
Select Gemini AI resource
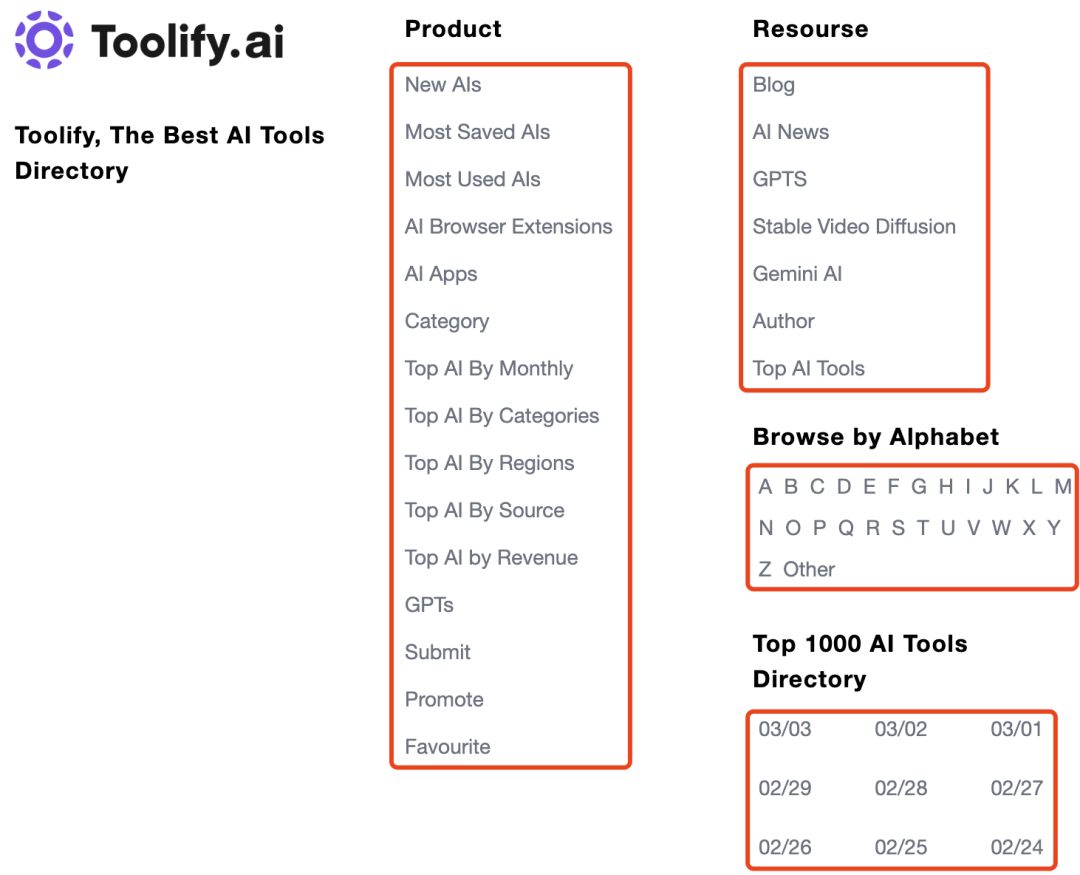pos(797,274)
